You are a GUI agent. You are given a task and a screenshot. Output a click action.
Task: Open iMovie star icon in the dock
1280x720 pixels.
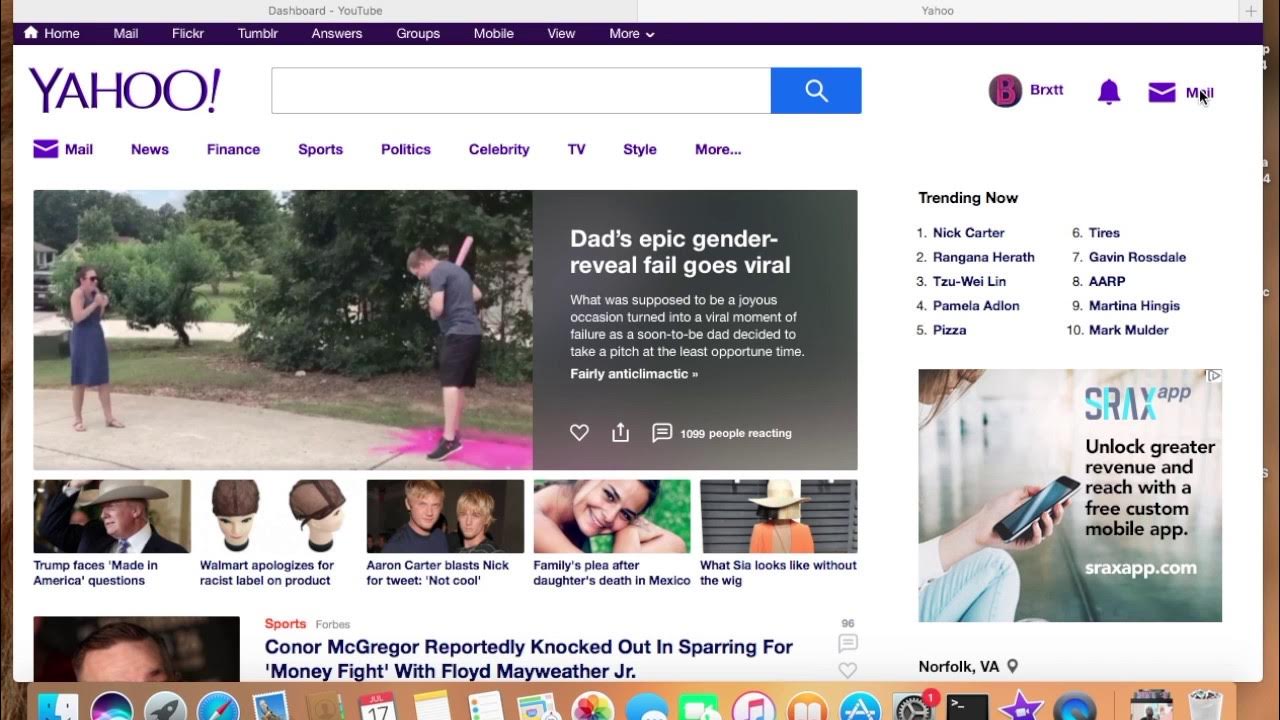pyautogui.click(x=1021, y=708)
